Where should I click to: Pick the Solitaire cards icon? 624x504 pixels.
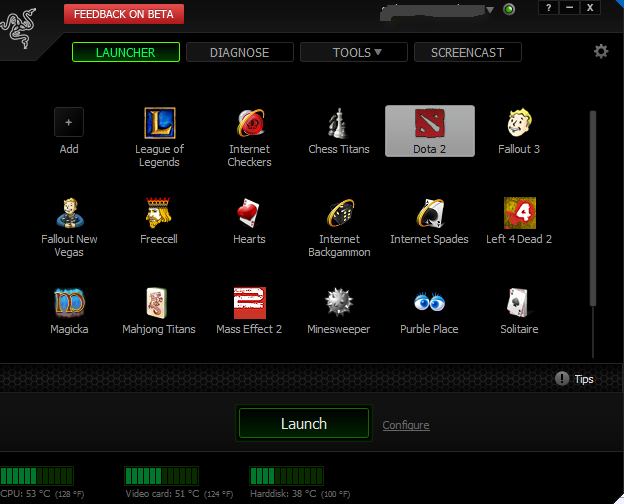click(517, 303)
